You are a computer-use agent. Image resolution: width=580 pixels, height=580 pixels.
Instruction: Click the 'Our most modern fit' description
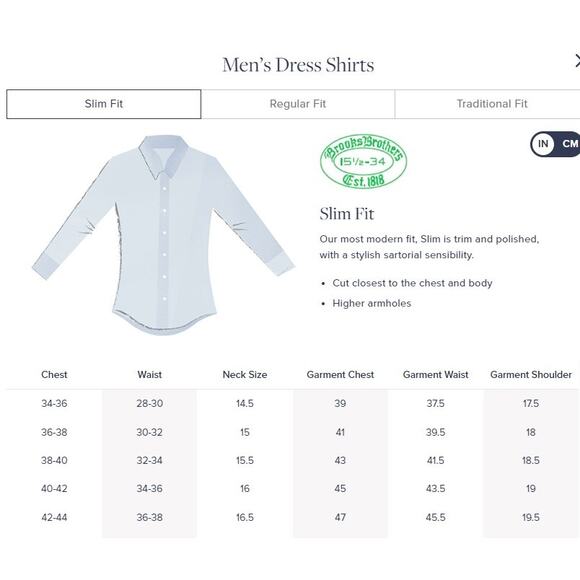click(x=429, y=247)
